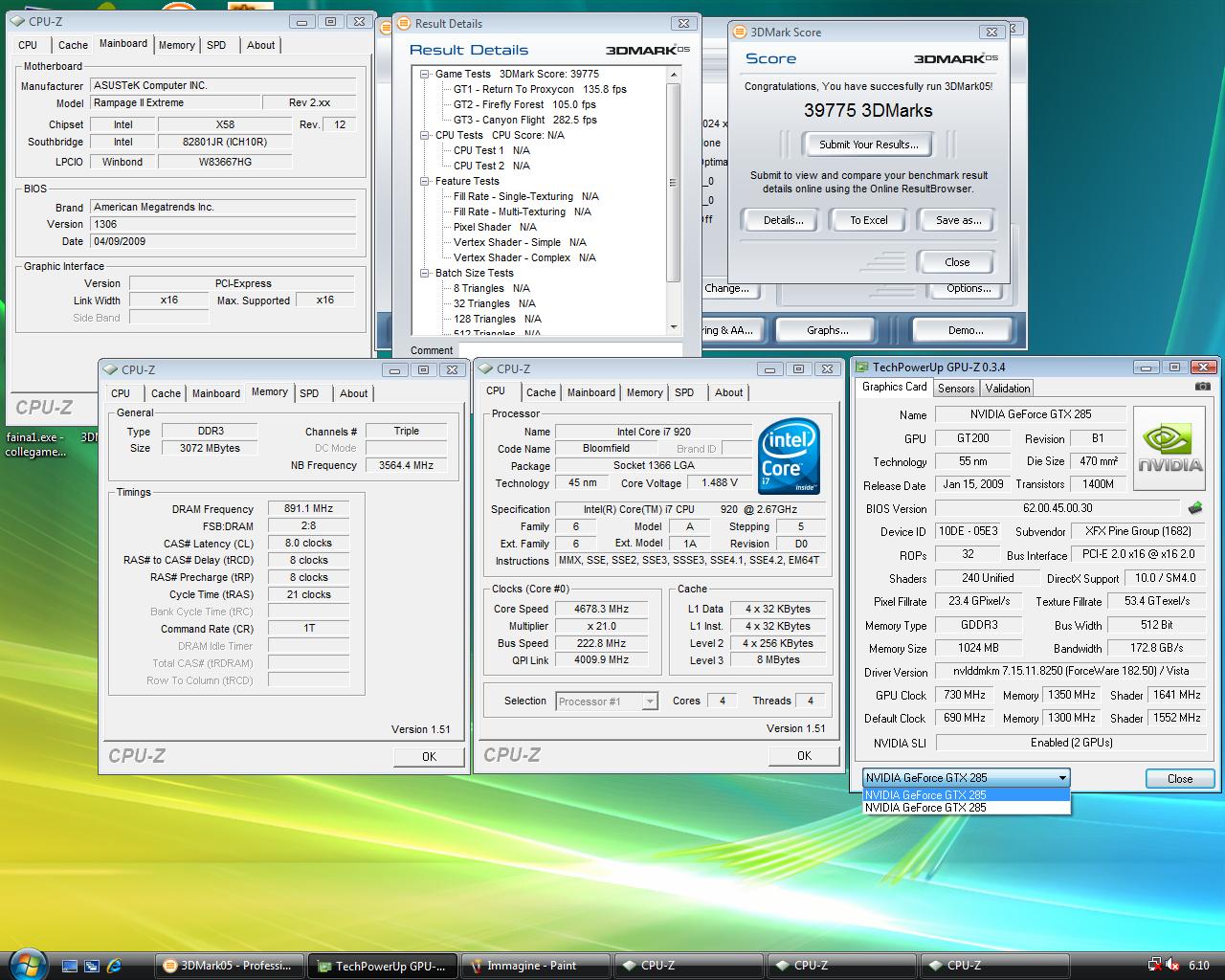1225x980 pixels.
Task: Click the Submit Your Results button
Action: [868, 145]
